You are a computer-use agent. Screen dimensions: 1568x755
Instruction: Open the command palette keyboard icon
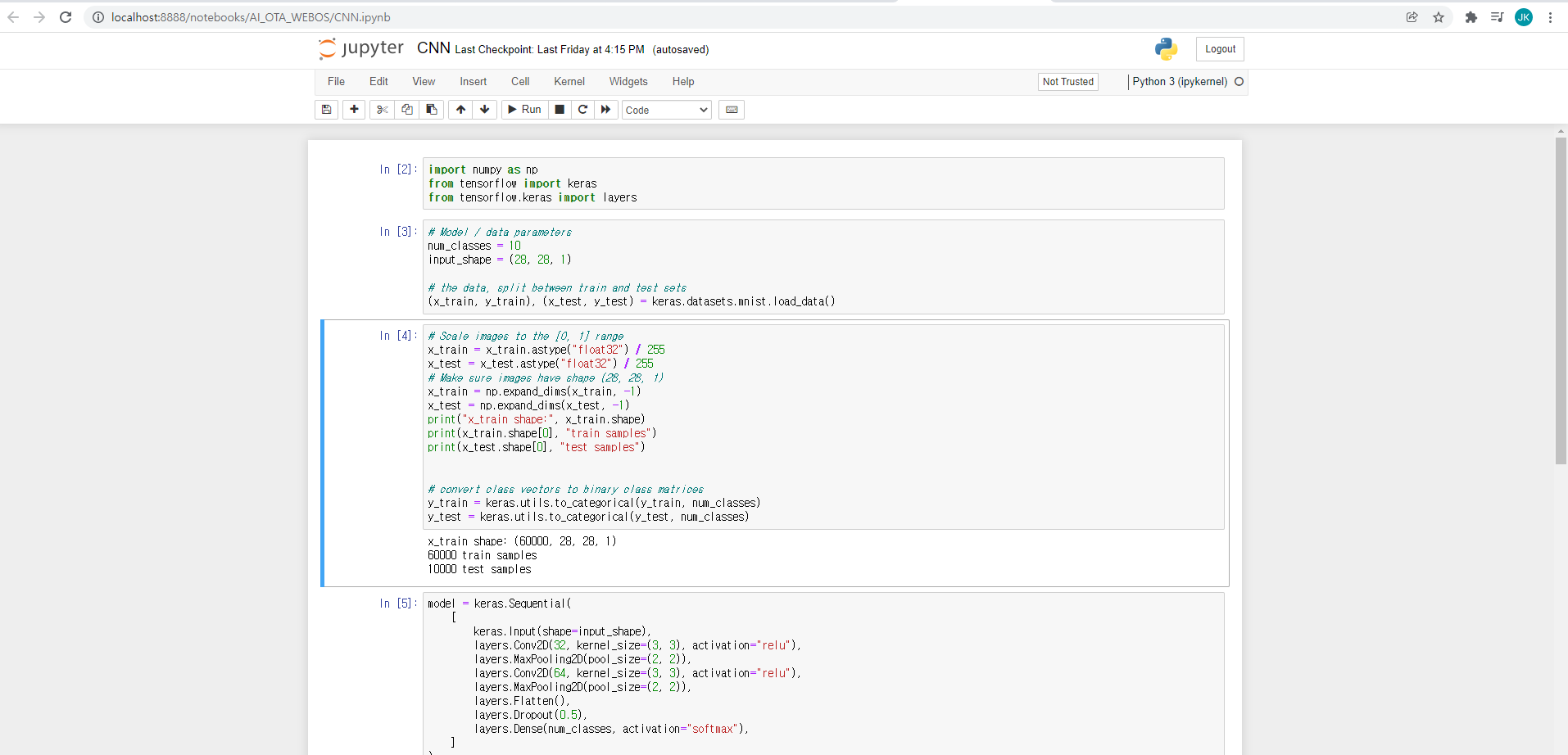(x=732, y=109)
